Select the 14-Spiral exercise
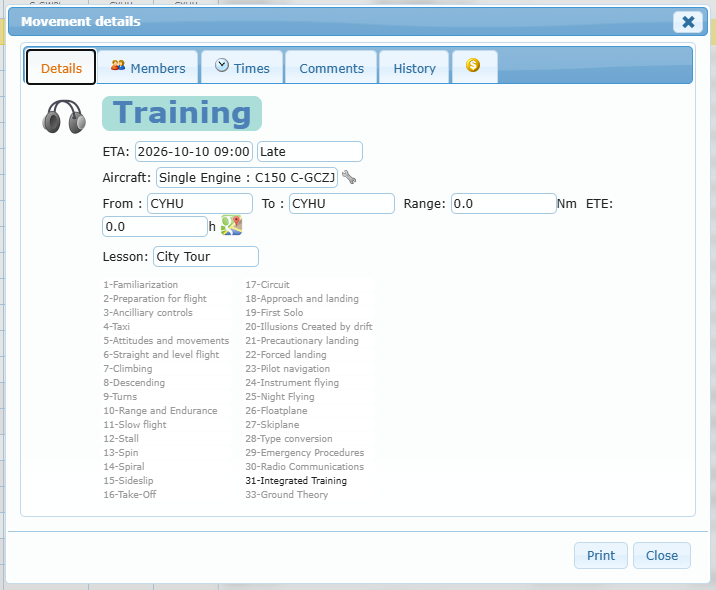 coord(124,467)
